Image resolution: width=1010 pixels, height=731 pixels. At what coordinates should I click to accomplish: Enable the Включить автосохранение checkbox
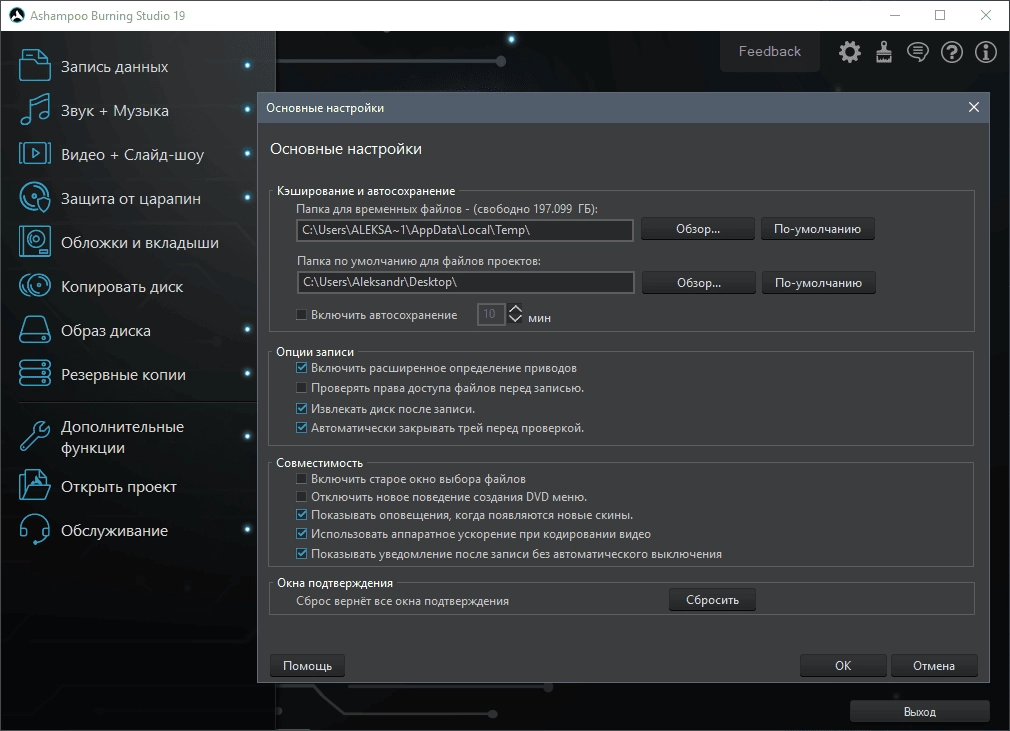[301, 314]
